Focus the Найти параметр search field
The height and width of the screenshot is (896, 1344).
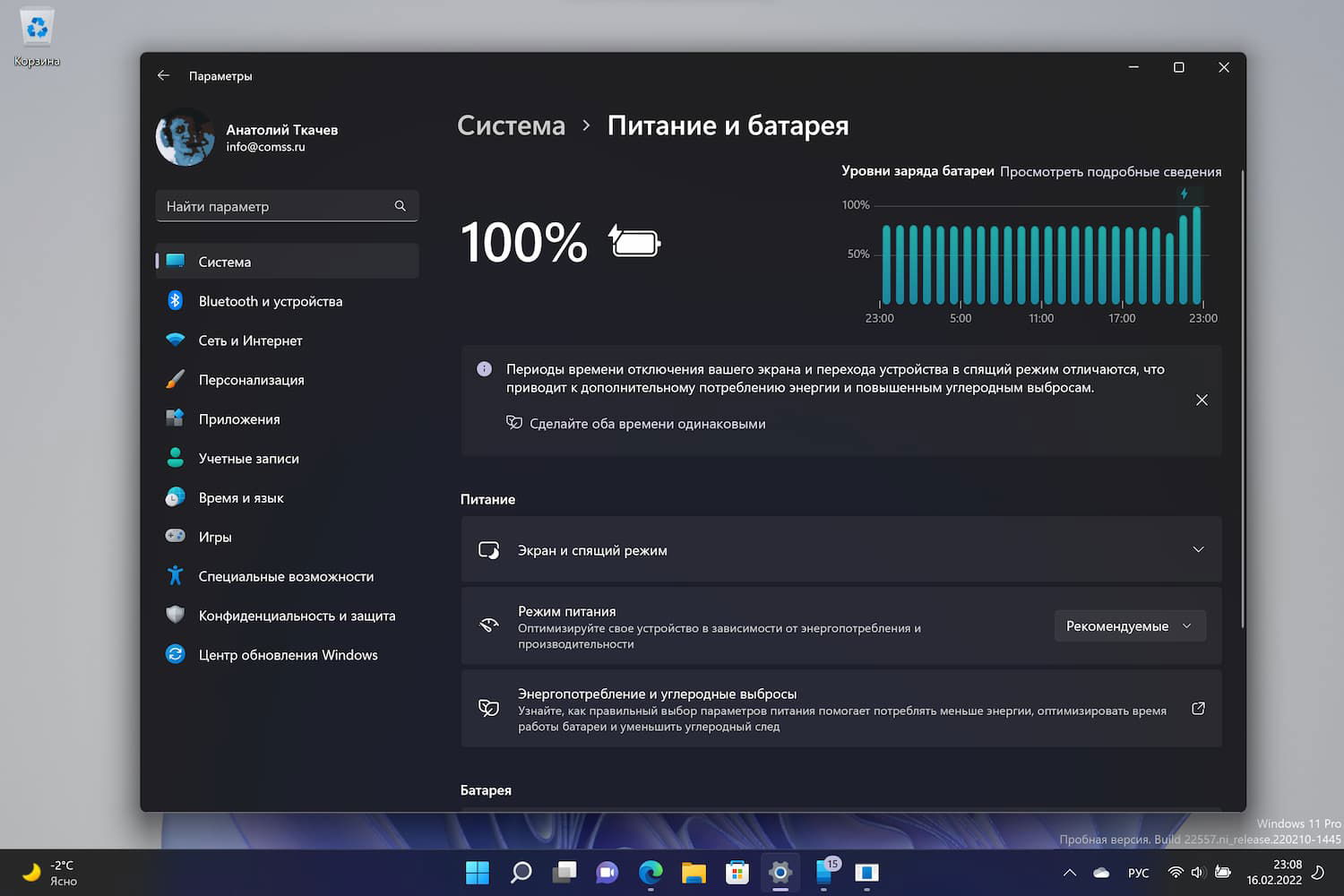pyautogui.click(x=287, y=206)
